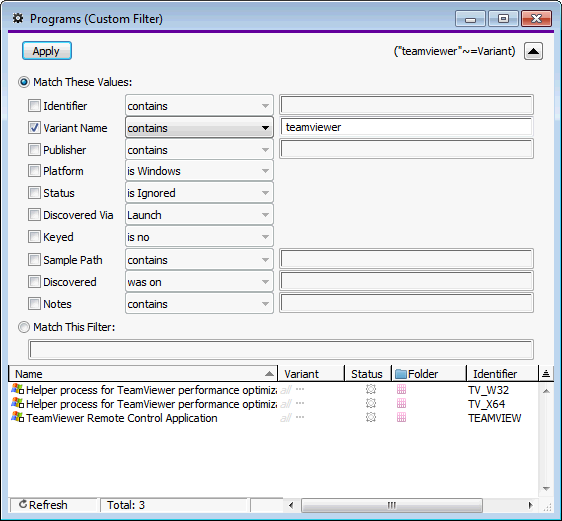The height and width of the screenshot is (521, 562).
Task: Click horizontal scrollbar left arrow
Action: [x=291, y=505]
